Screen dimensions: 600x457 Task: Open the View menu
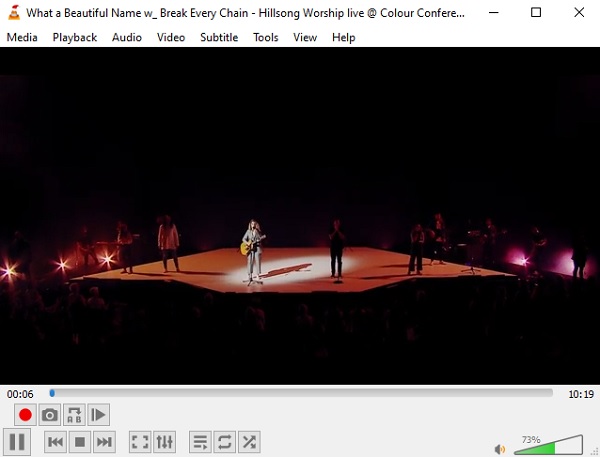[x=305, y=38]
